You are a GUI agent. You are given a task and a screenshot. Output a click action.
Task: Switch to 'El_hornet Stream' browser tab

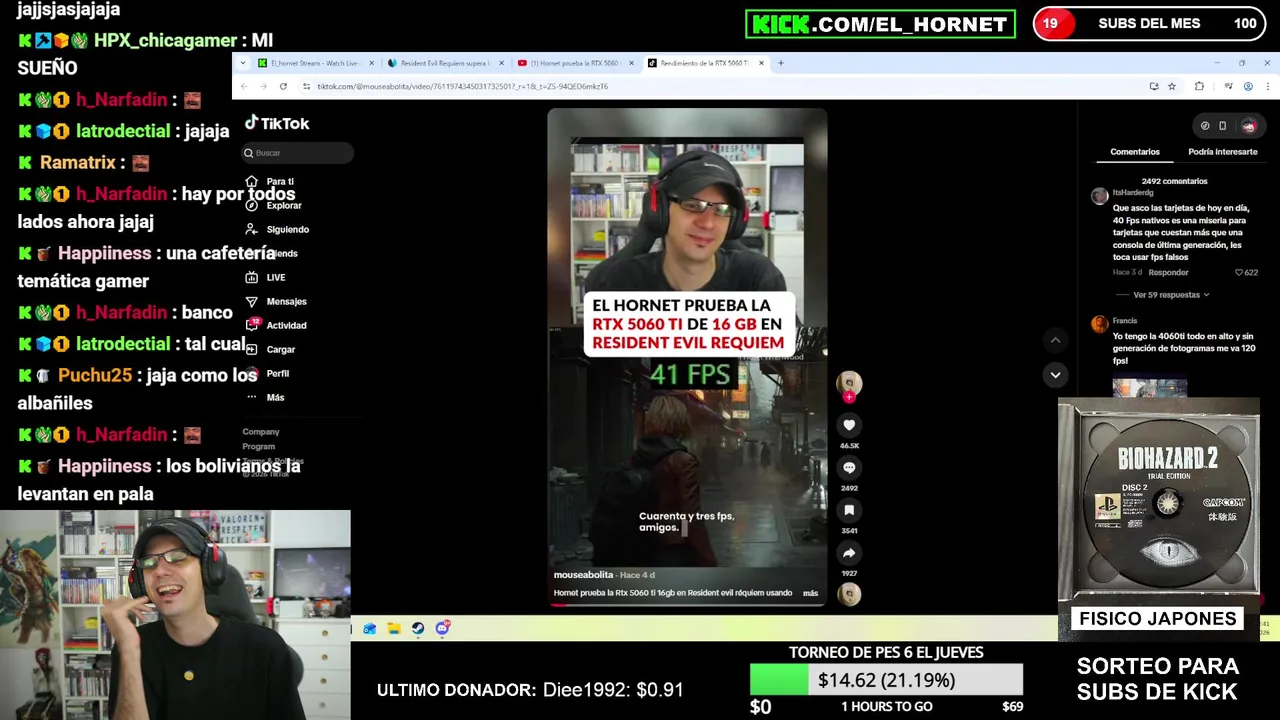(314, 63)
